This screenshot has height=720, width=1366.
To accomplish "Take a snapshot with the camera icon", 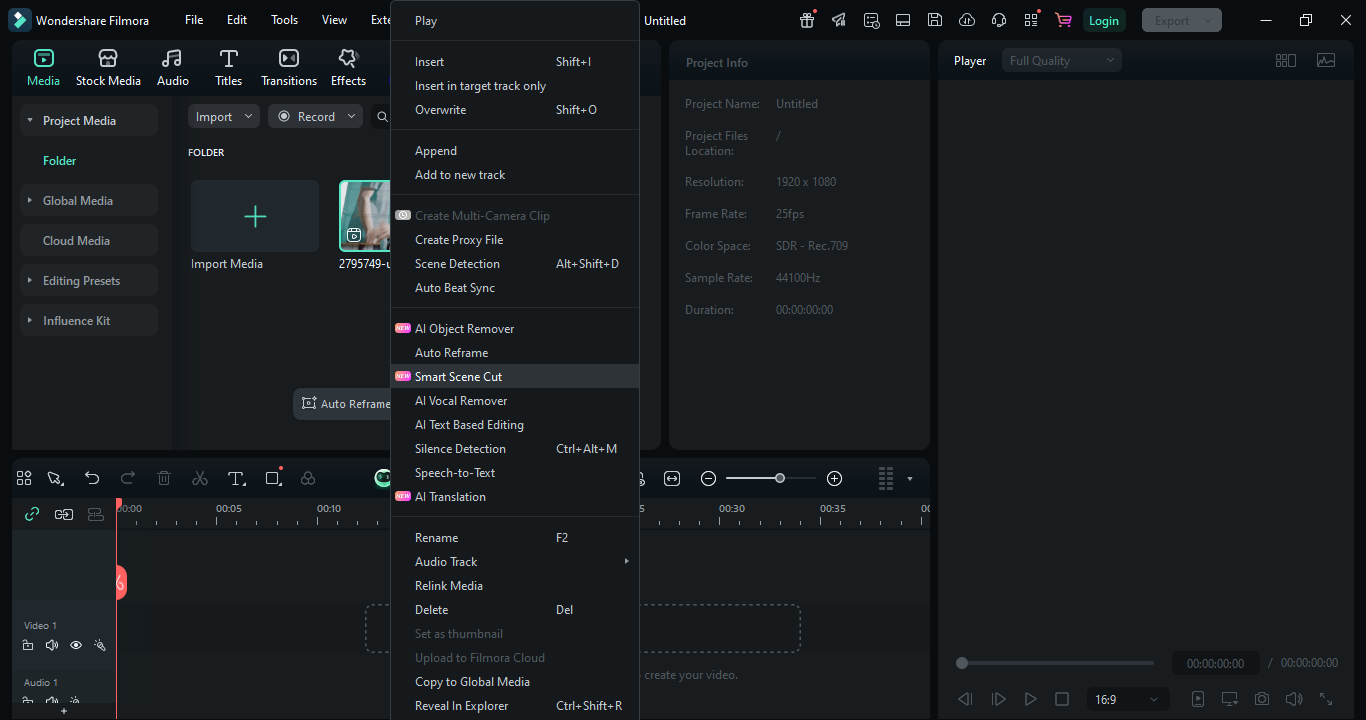I will coord(1262,699).
